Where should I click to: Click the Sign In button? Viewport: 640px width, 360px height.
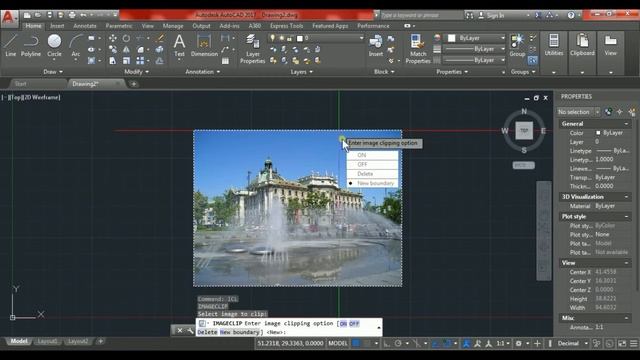pos(491,15)
